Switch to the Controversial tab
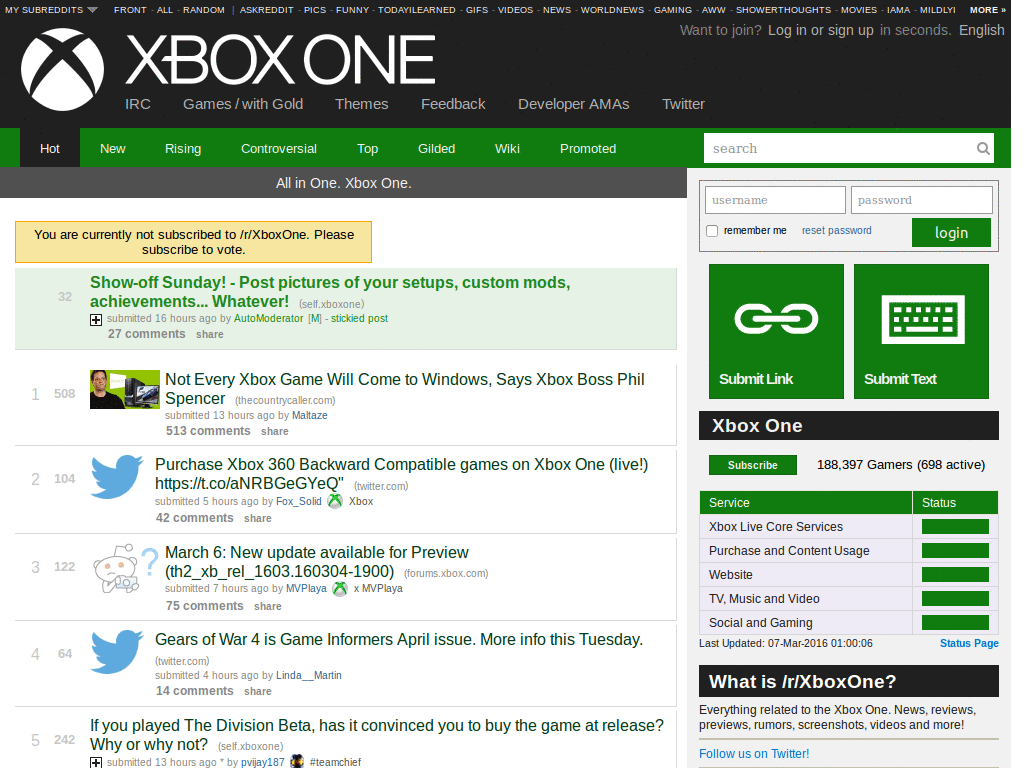 [279, 148]
